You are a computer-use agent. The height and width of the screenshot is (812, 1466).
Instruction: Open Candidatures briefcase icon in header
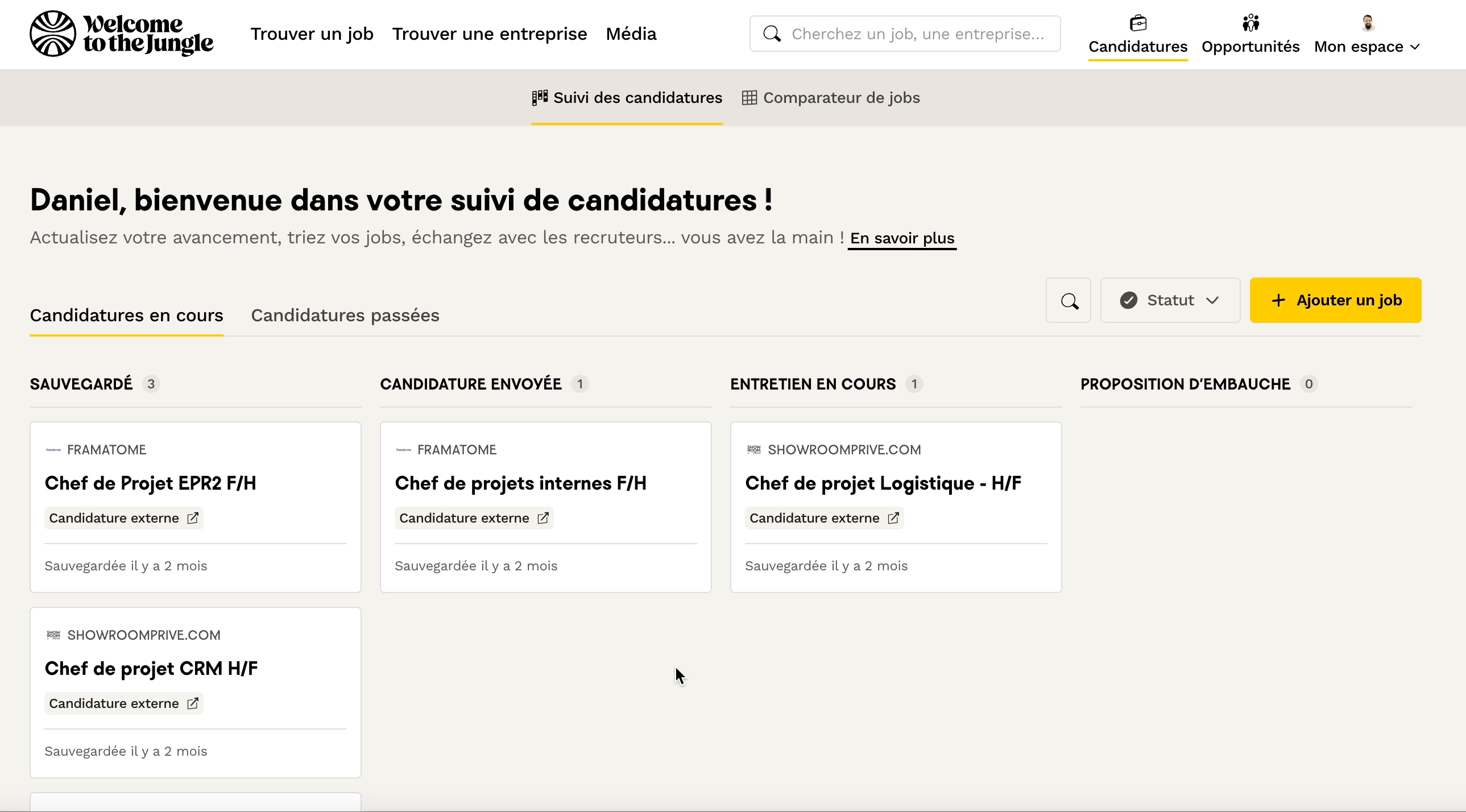click(x=1138, y=23)
